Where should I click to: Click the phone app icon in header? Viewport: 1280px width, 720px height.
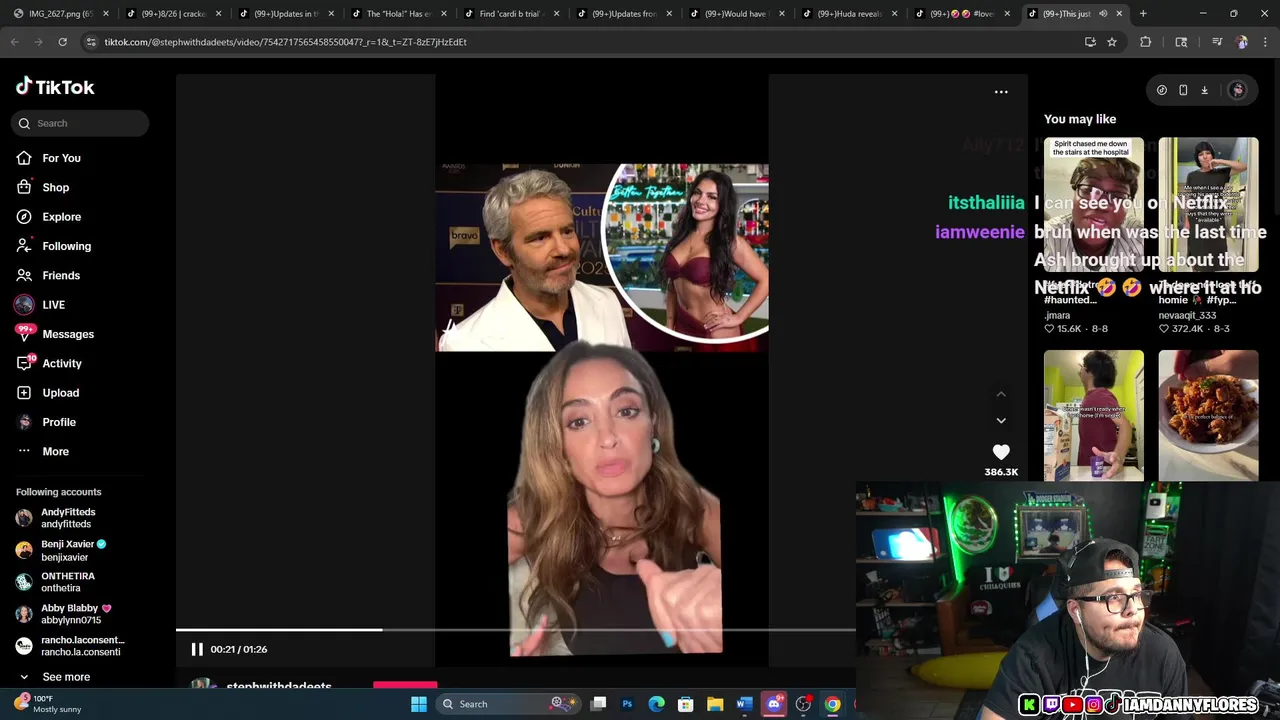click(x=1183, y=90)
